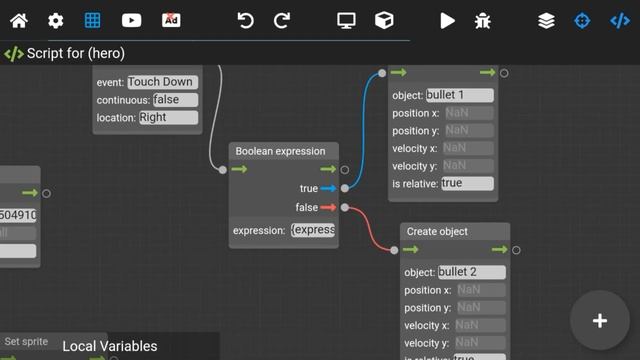The width and height of the screenshot is (640, 360).
Task: Change continuous value false
Action: [176, 100]
